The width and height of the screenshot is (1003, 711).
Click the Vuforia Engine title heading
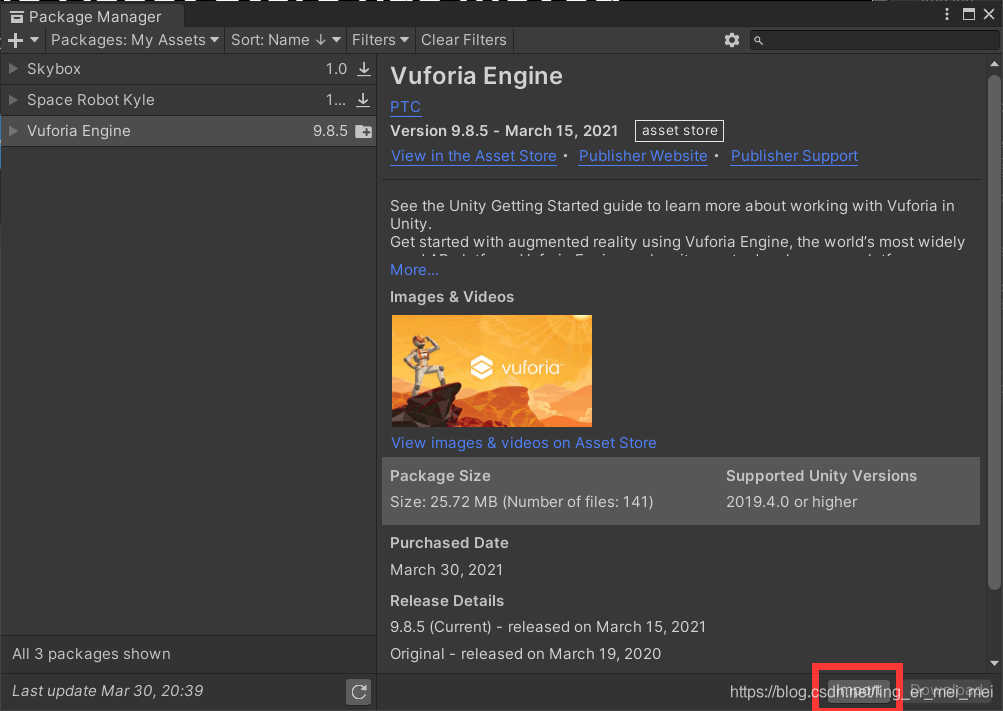[x=477, y=76]
